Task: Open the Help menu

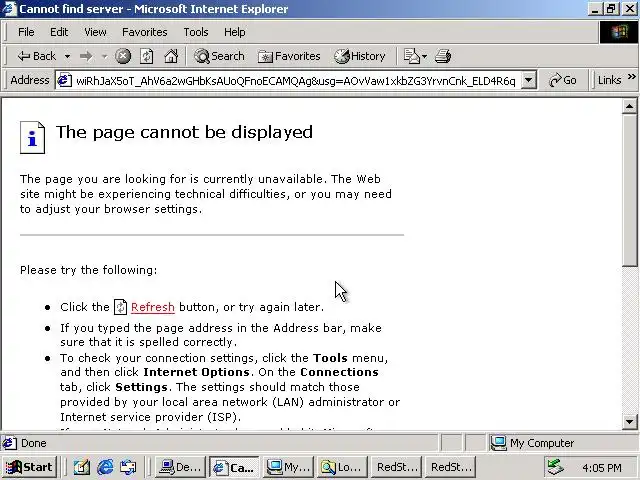Action: [235, 32]
